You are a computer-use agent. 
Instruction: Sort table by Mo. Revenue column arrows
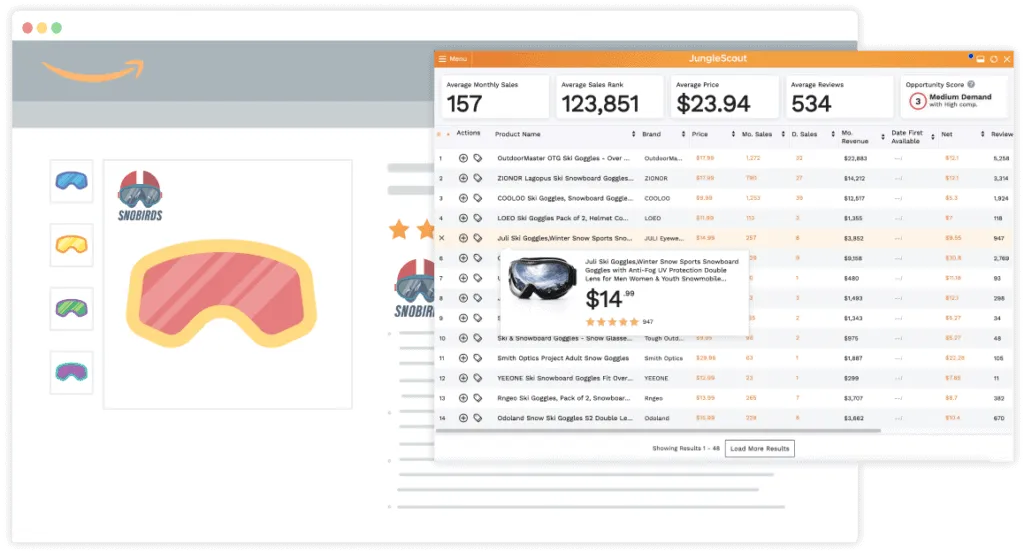click(x=883, y=136)
